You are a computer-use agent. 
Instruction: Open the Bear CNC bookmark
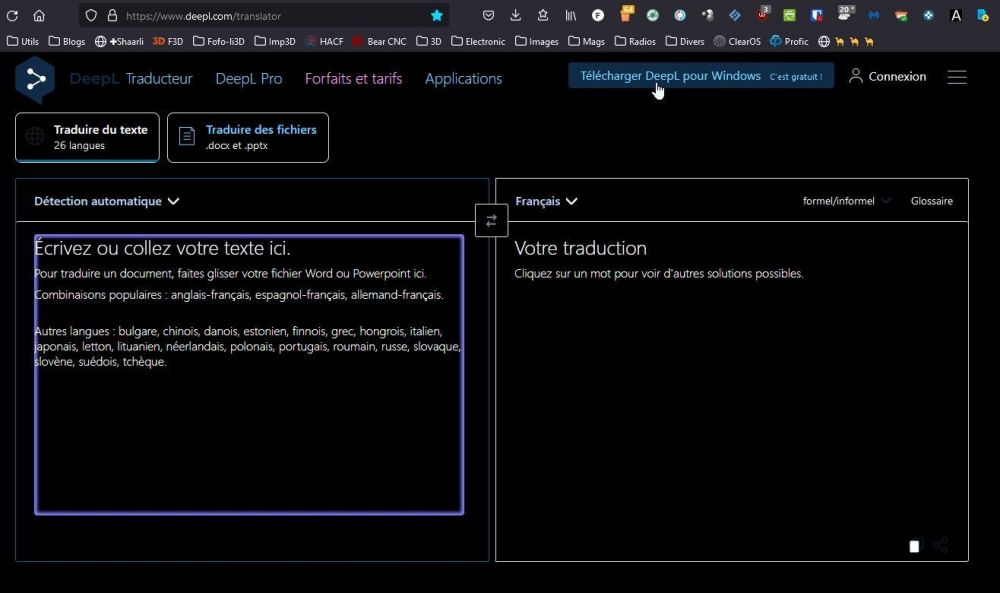(379, 41)
